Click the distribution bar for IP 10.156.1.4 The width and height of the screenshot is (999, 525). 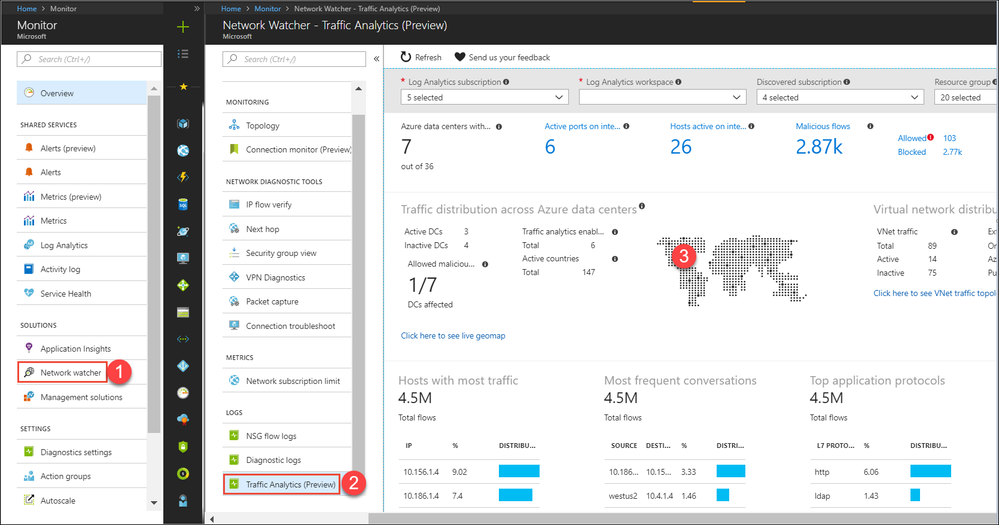coord(519,471)
